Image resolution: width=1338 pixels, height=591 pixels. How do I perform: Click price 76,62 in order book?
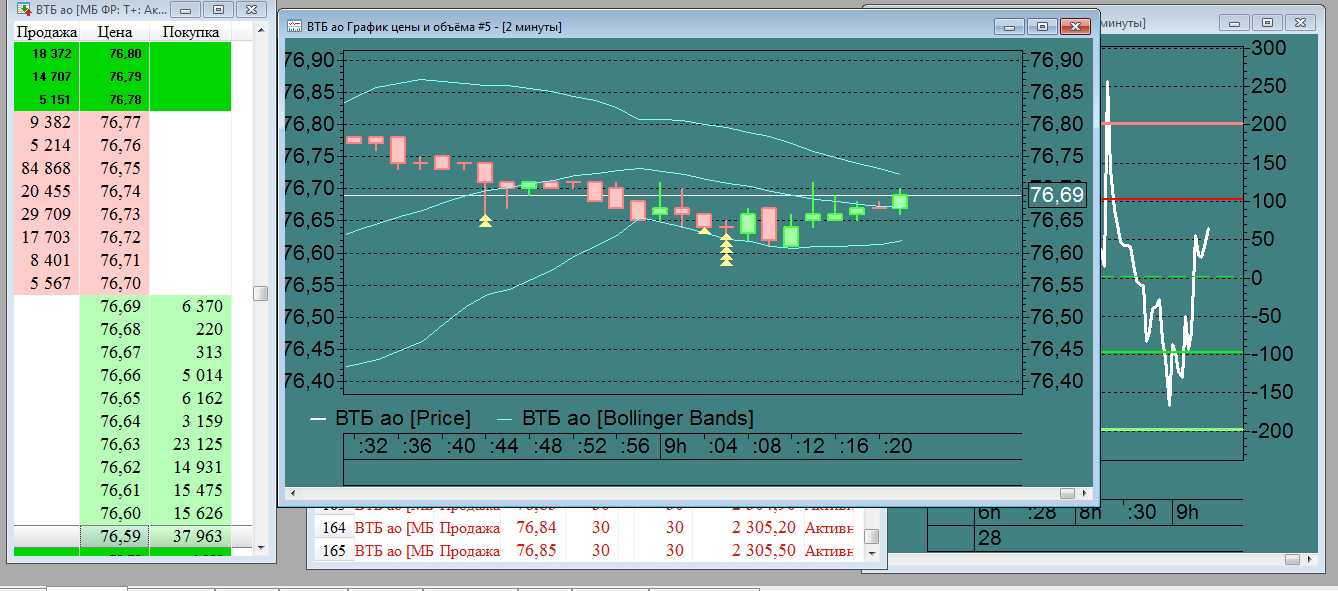[120, 467]
